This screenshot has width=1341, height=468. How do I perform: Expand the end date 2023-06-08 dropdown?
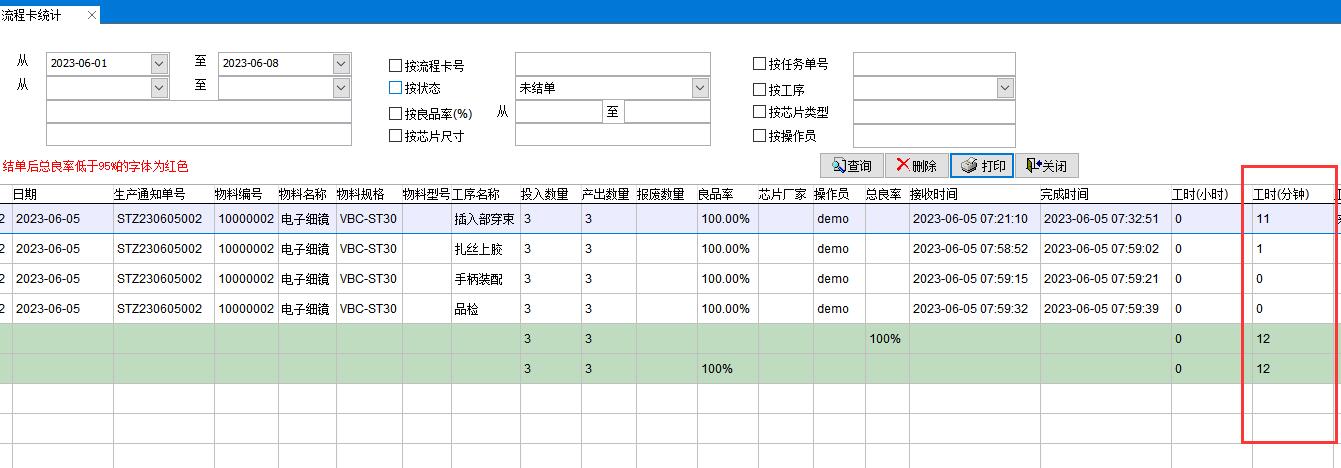[342, 64]
